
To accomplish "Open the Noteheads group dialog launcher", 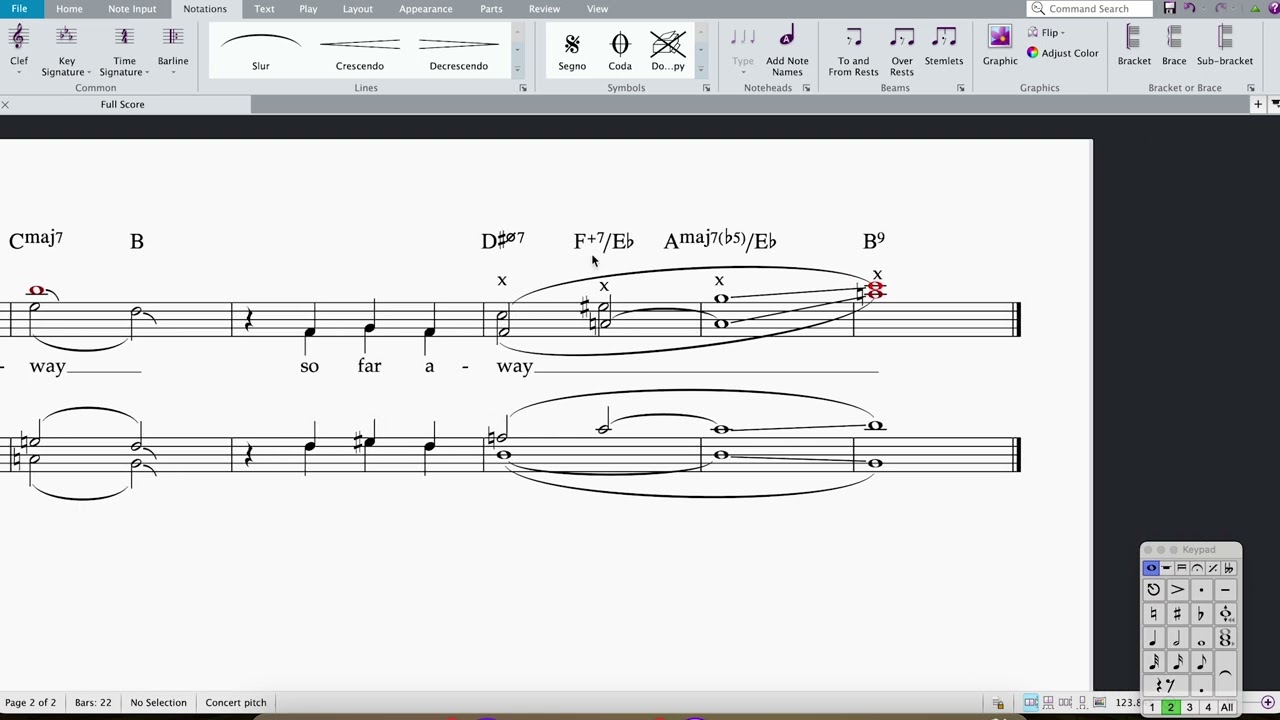I will 806,88.
